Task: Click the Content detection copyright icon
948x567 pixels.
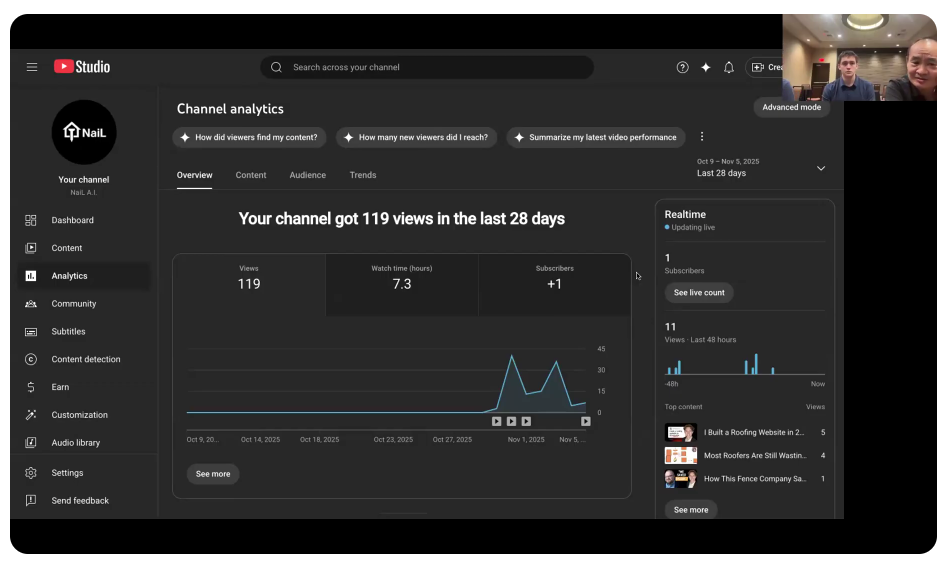Action: tap(31, 359)
